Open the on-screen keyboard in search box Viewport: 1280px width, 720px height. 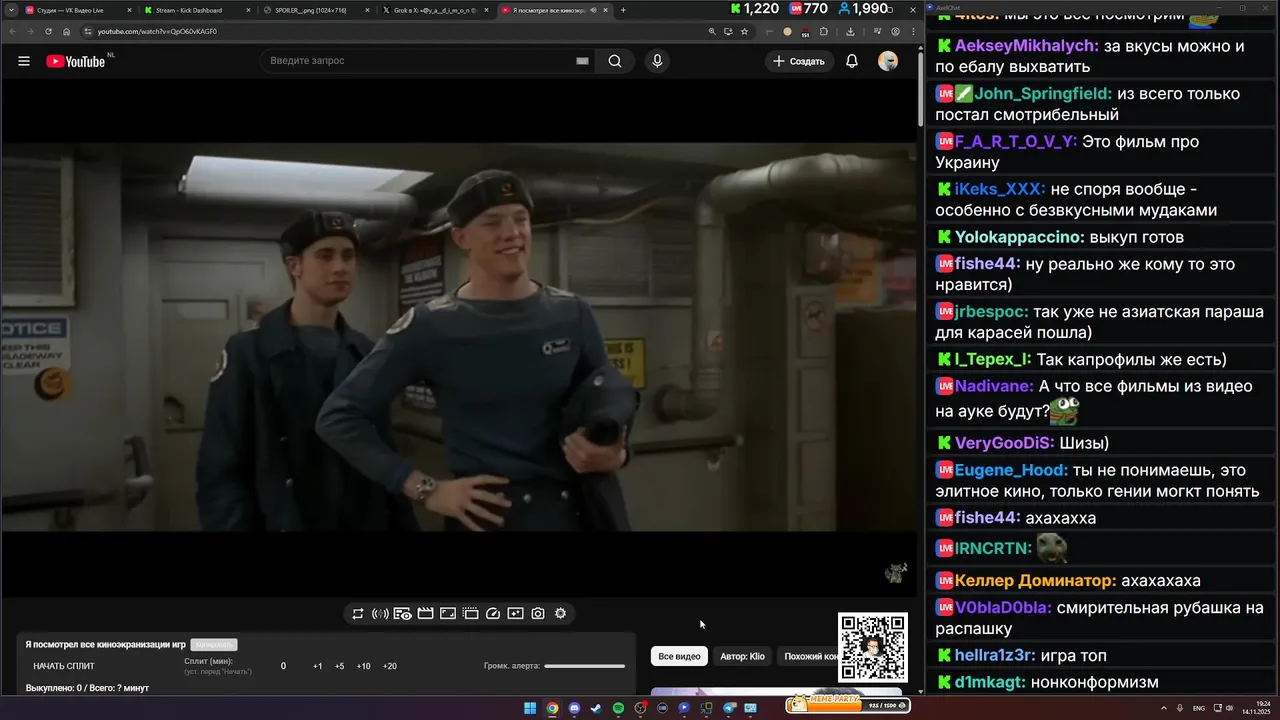pyautogui.click(x=582, y=61)
